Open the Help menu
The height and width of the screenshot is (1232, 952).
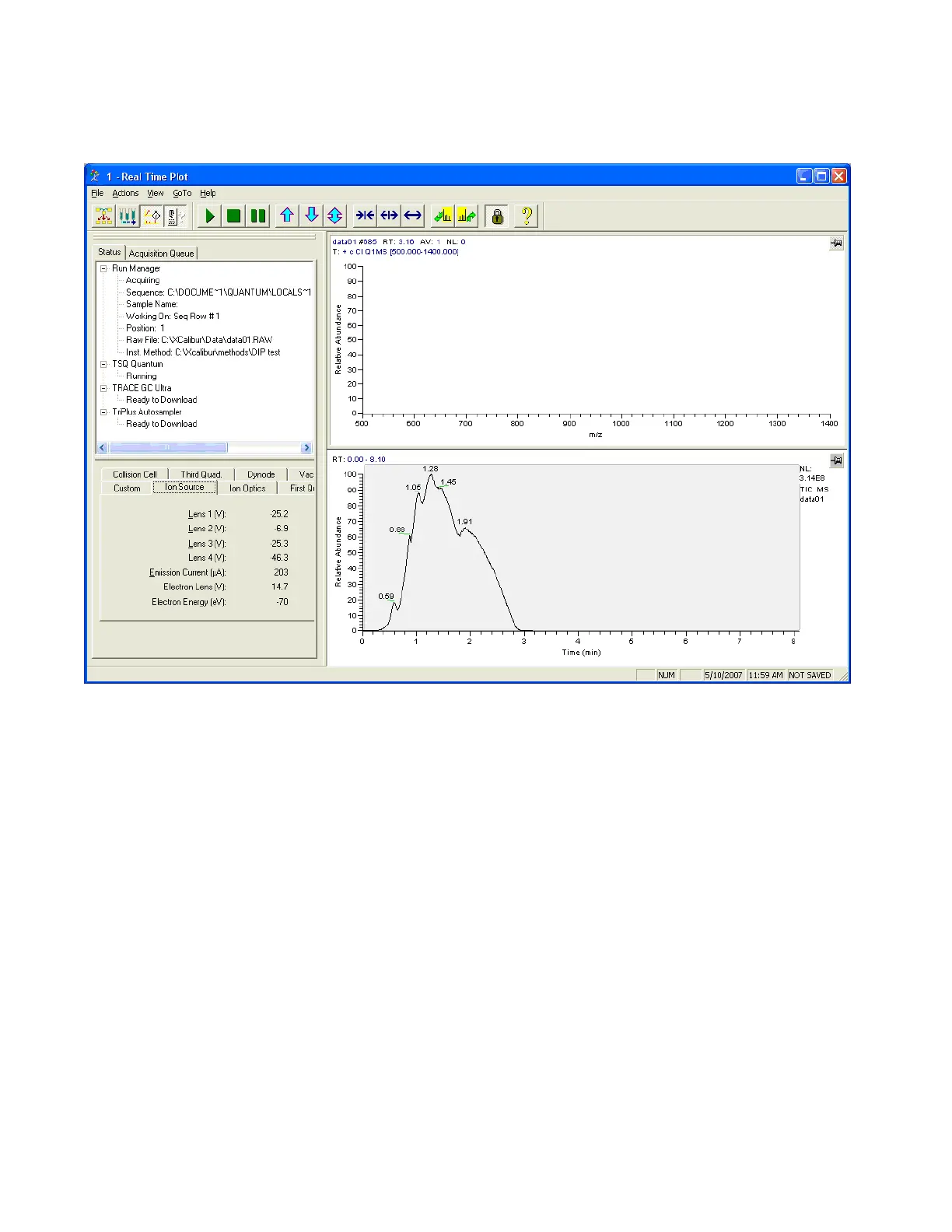(x=208, y=193)
